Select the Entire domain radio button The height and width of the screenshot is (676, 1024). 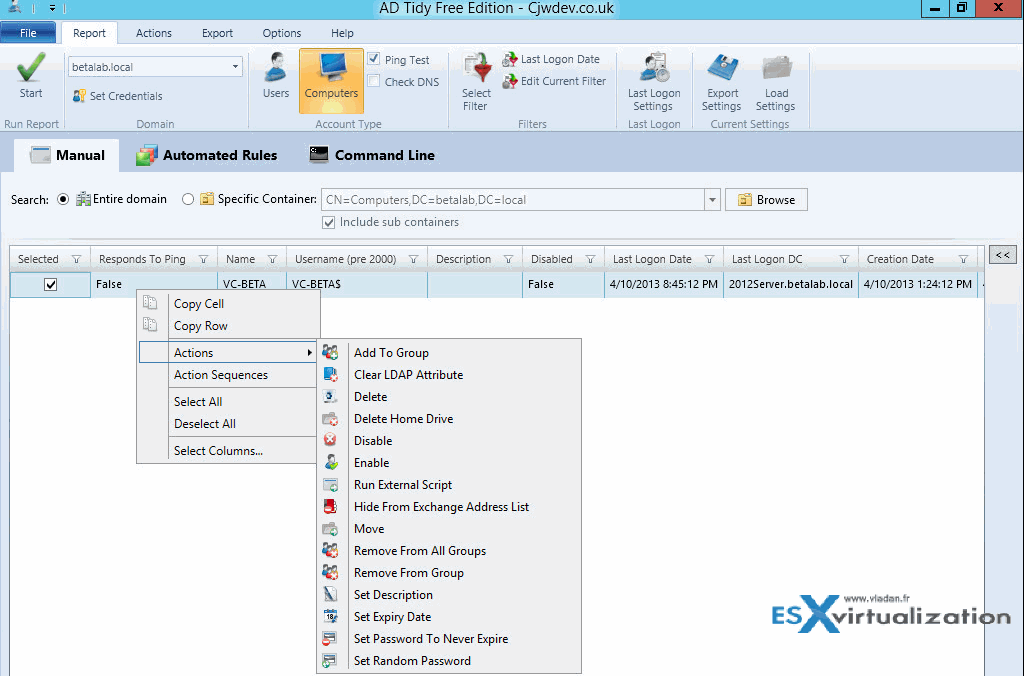(x=63, y=199)
